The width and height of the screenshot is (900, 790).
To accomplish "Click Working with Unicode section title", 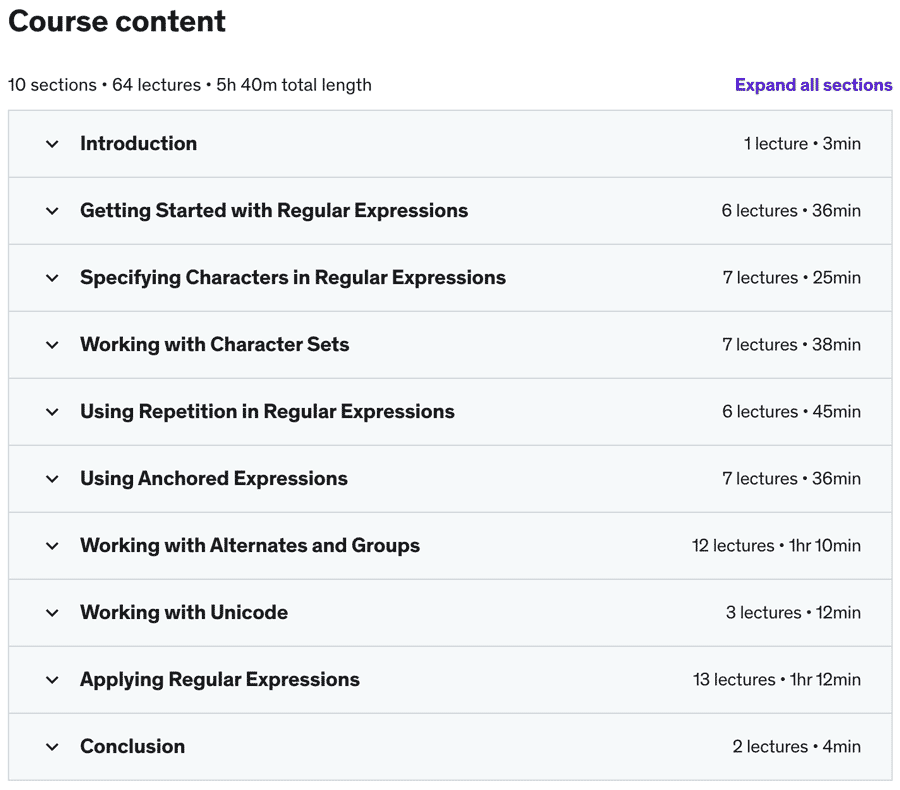I will point(184,613).
